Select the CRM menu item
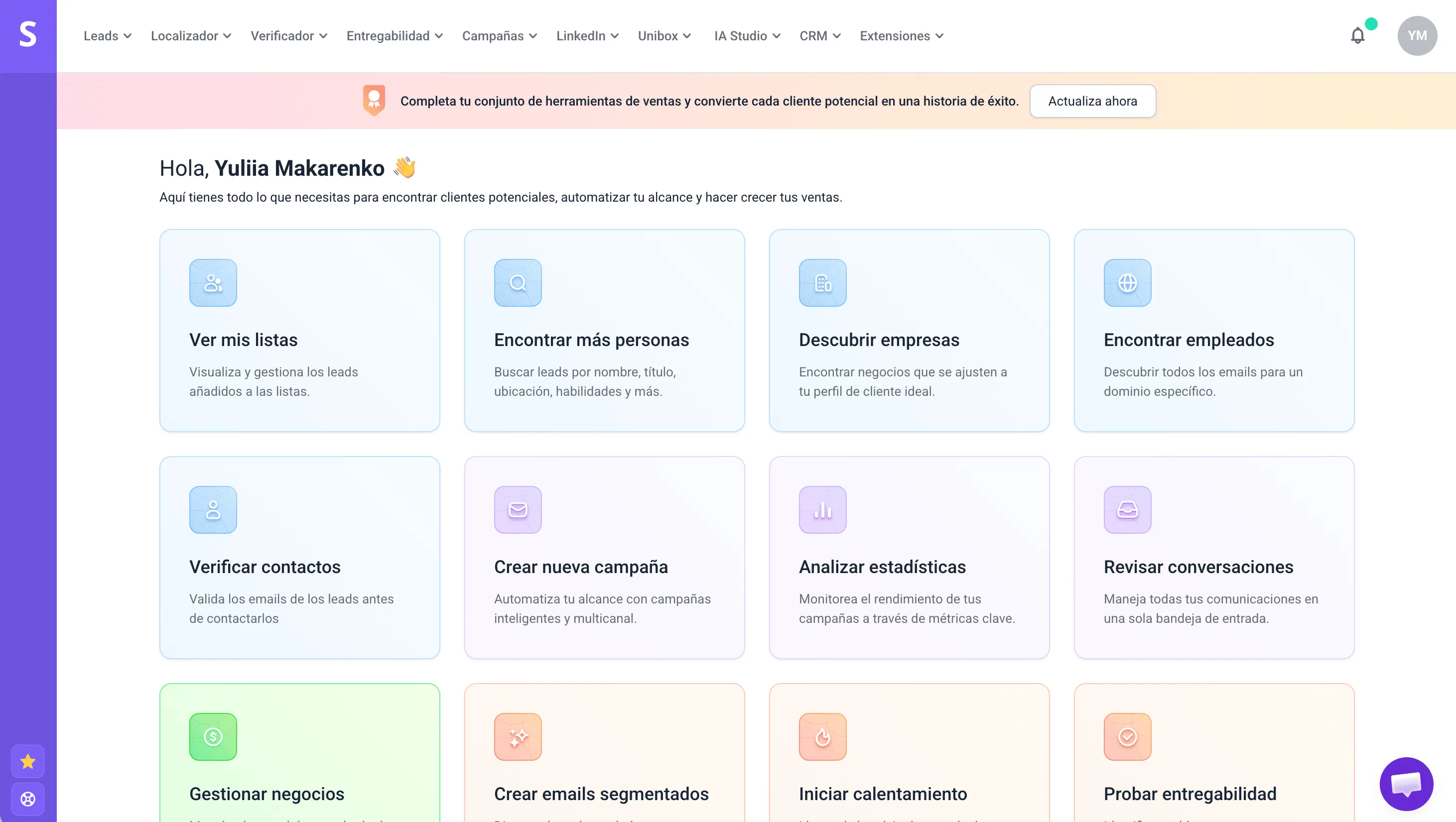1456x822 pixels. click(x=819, y=35)
